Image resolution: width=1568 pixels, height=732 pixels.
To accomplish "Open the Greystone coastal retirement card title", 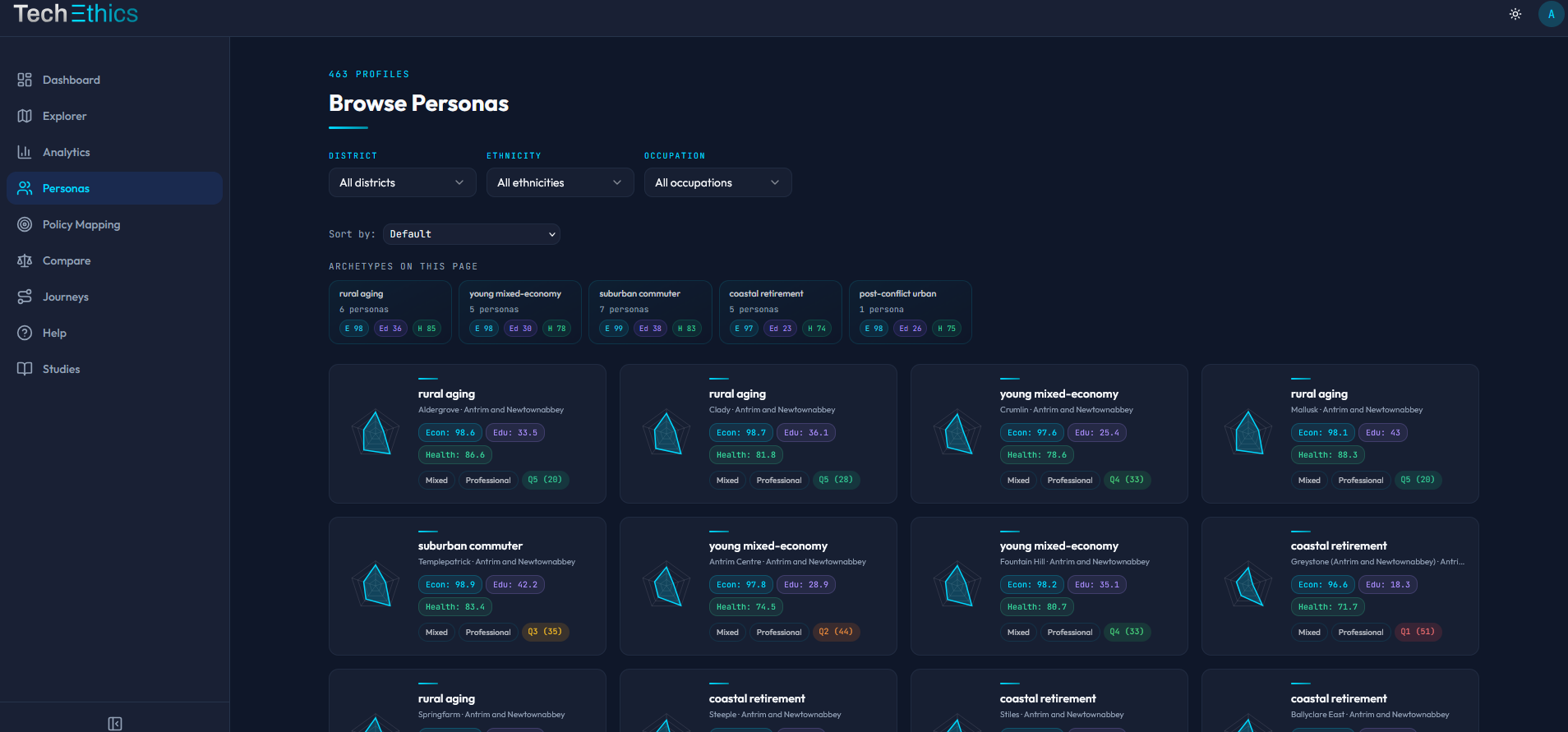I will click(1339, 546).
